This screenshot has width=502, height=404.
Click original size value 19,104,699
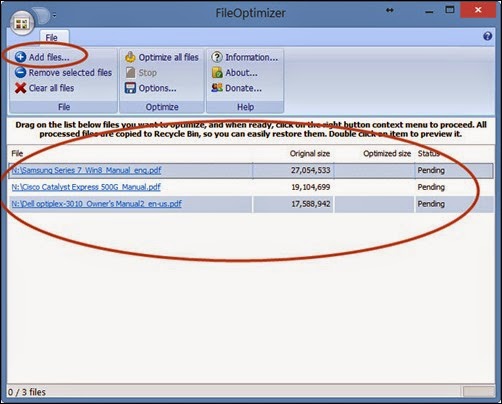311,187
